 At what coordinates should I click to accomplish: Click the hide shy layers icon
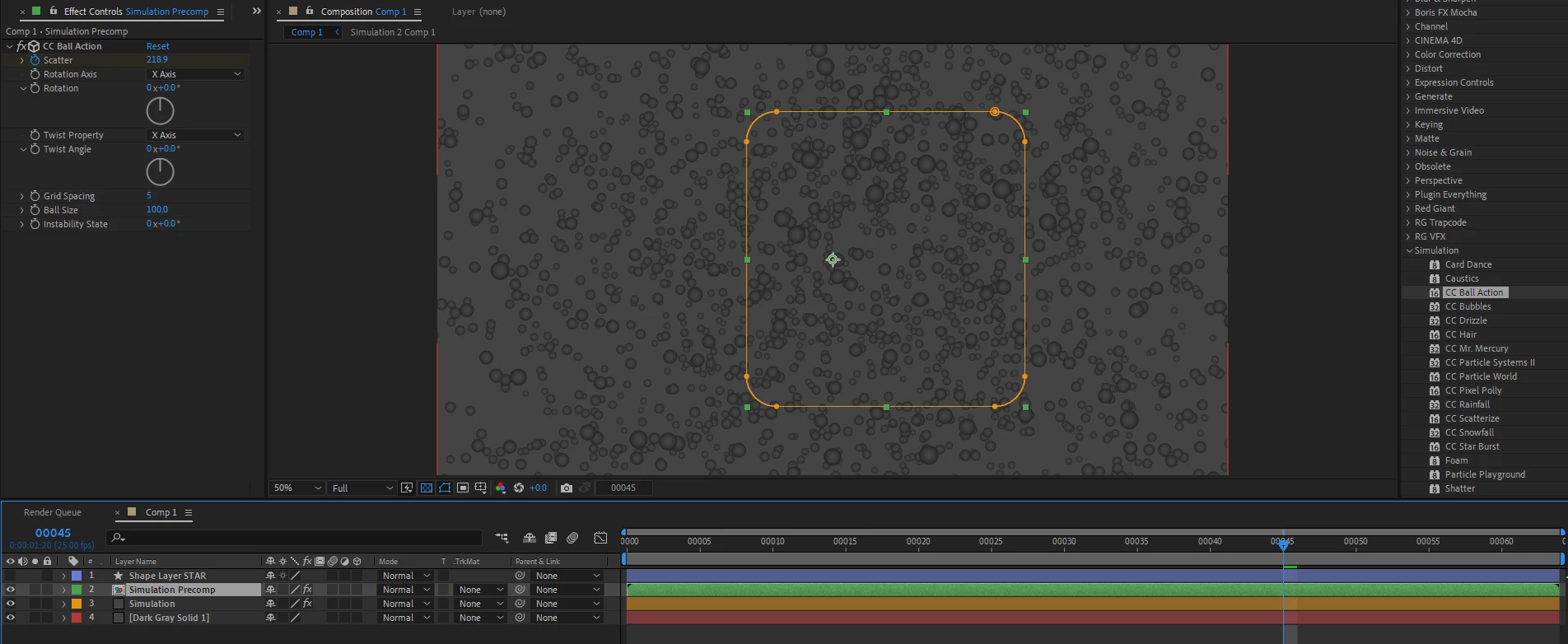pyautogui.click(x=530, y=538)
